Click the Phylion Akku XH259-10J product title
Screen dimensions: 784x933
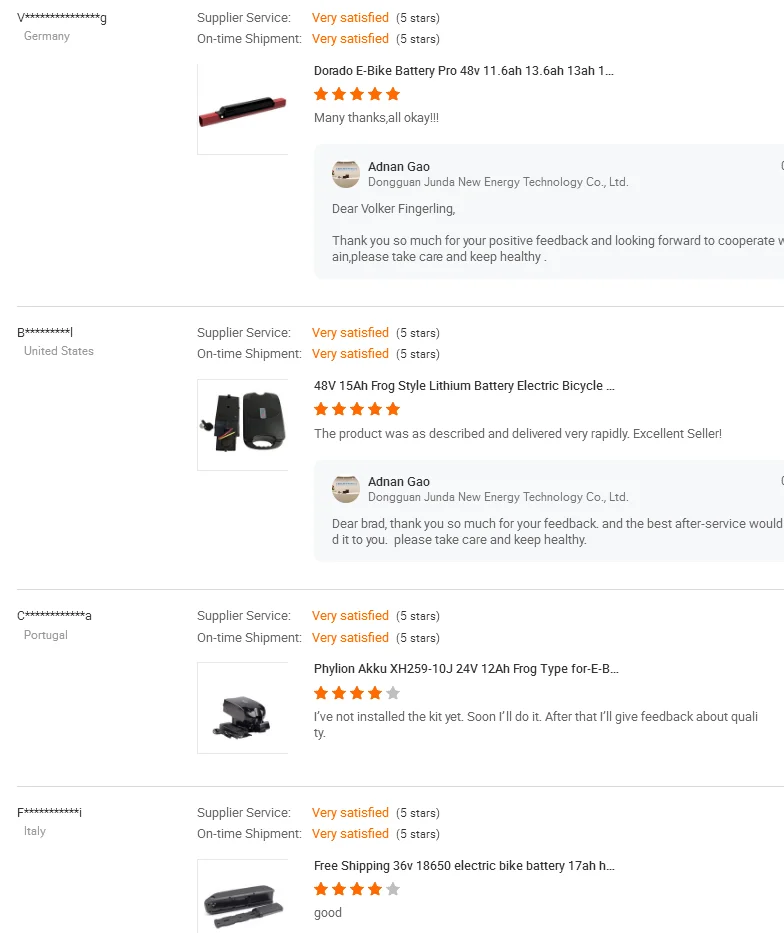(x=466, y=669)
